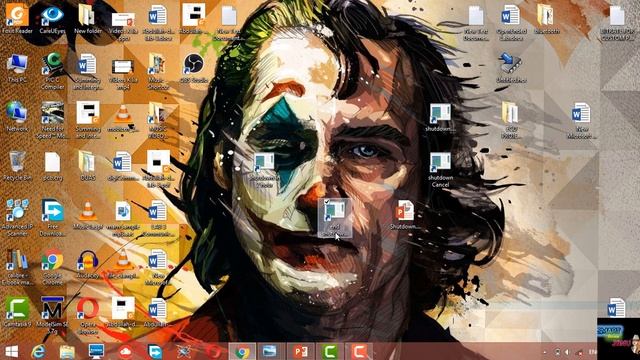
Task: Click the red cloud icon in the taskbar
Action: pyautogui.click(x=125, y=351)
